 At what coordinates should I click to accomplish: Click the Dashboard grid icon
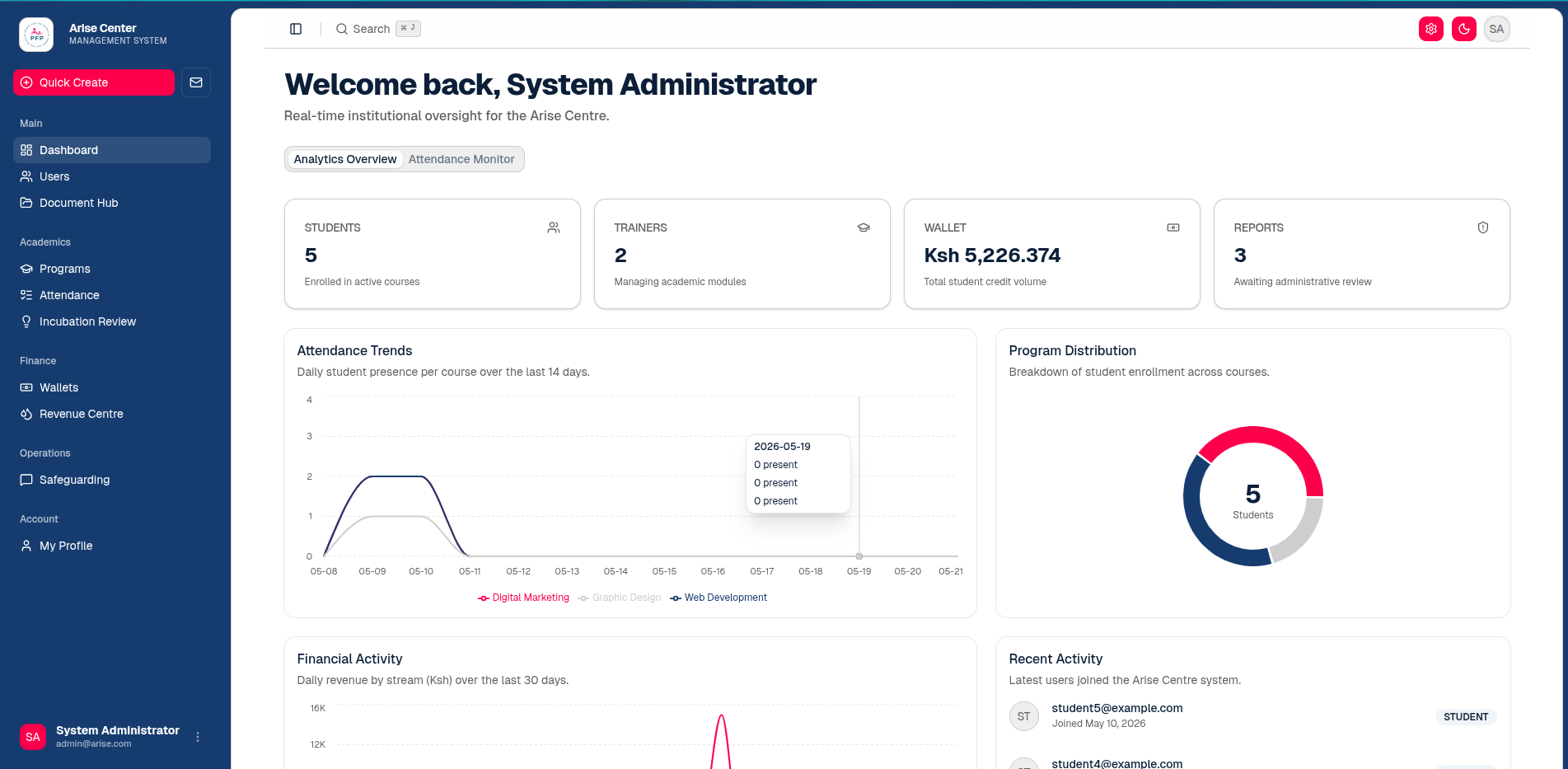[26, 150]
